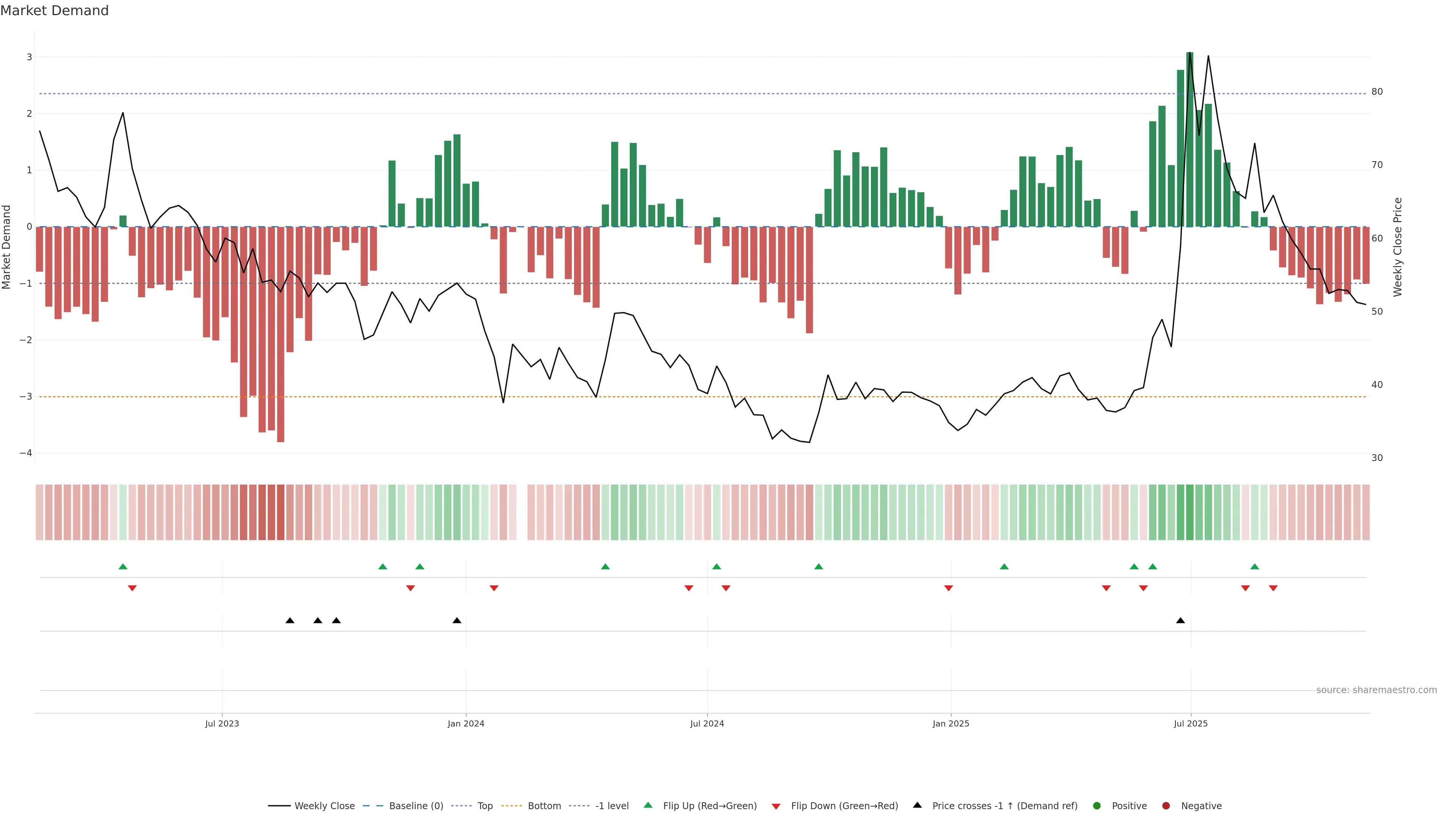Click the leftmost green flip-up triangle marker
1456x819 pixels.
122,567
